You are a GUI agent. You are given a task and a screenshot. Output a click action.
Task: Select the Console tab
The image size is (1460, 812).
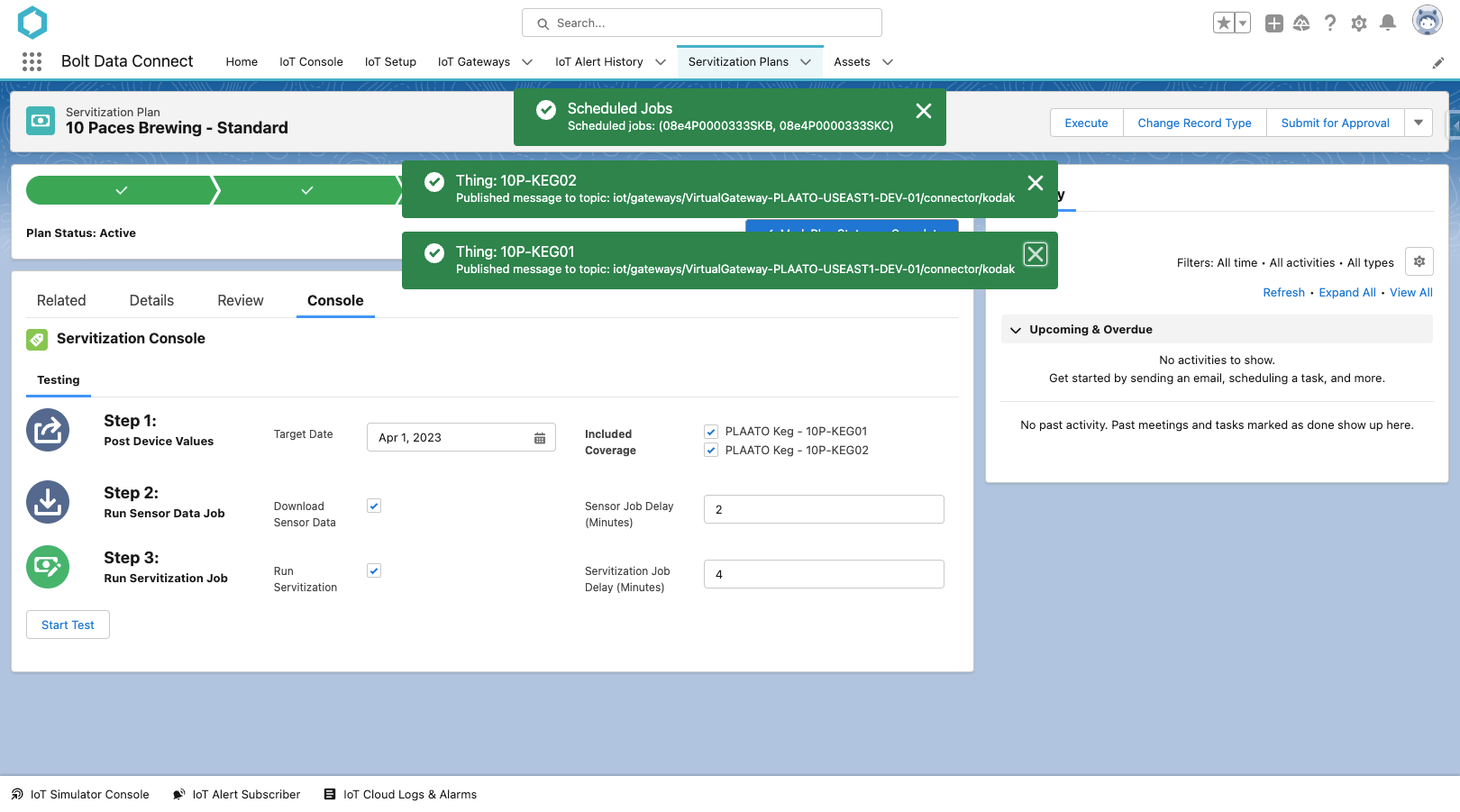pyautogui.click(x=335, y=301)
